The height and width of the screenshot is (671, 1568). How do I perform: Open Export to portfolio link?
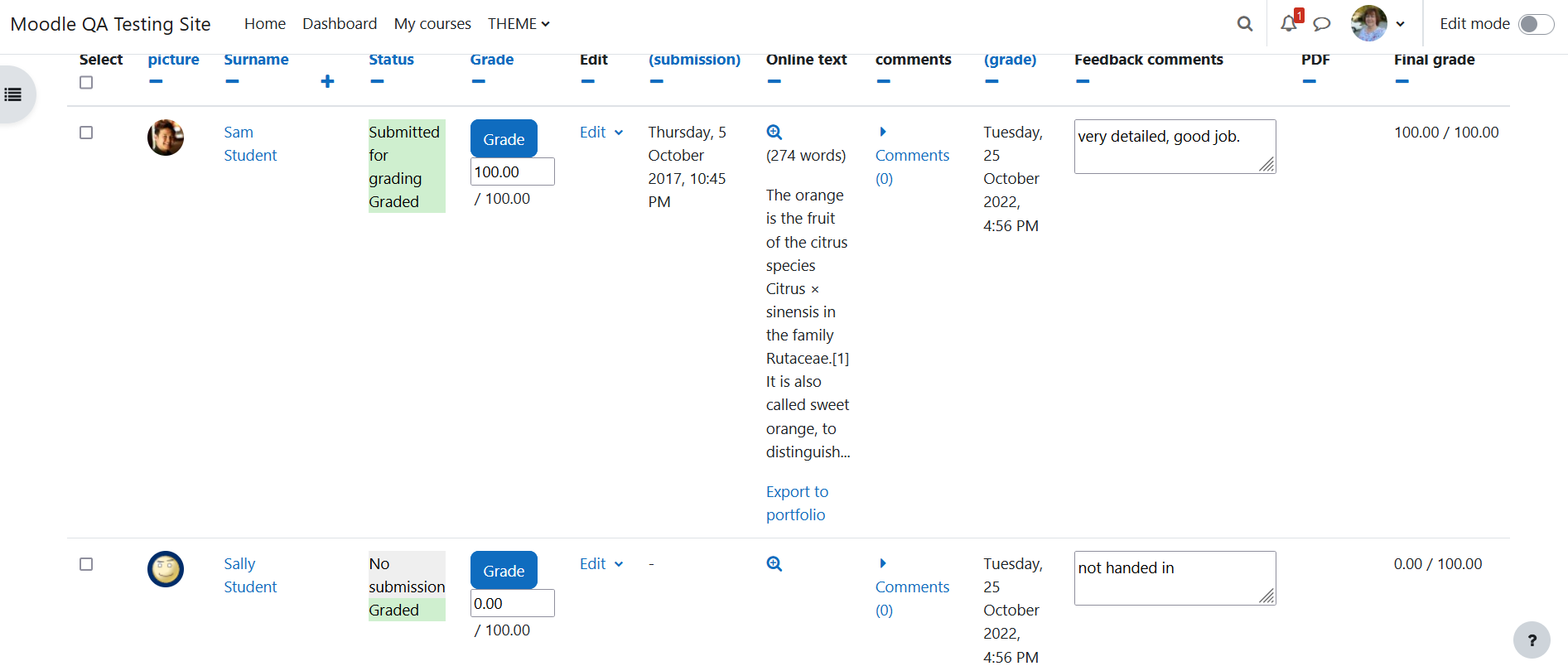(x=797, y=503)
